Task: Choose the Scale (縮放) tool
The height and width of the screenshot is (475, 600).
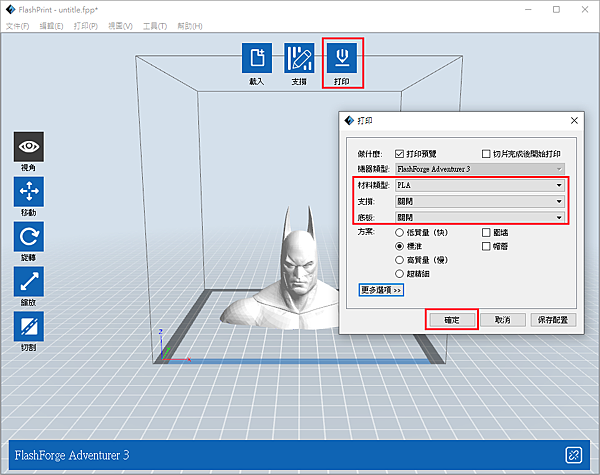Action: pyautogui.click(x=28, y=282)
